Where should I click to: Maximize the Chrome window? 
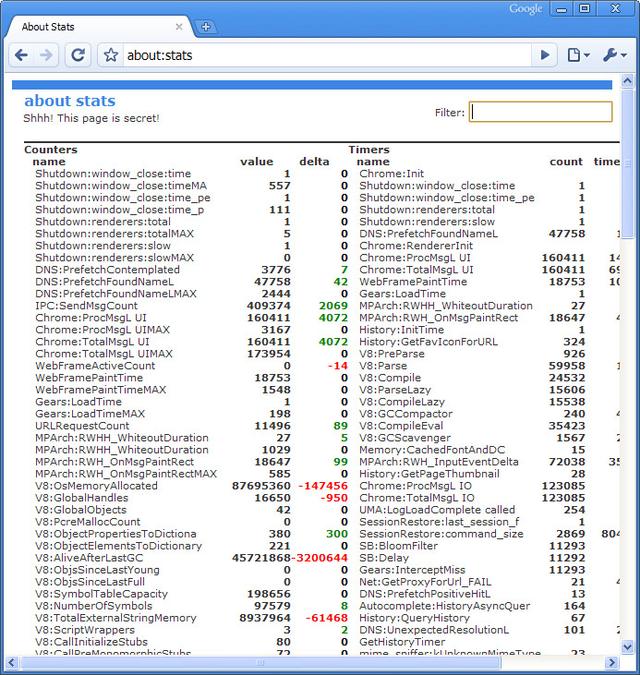(587, 9)
